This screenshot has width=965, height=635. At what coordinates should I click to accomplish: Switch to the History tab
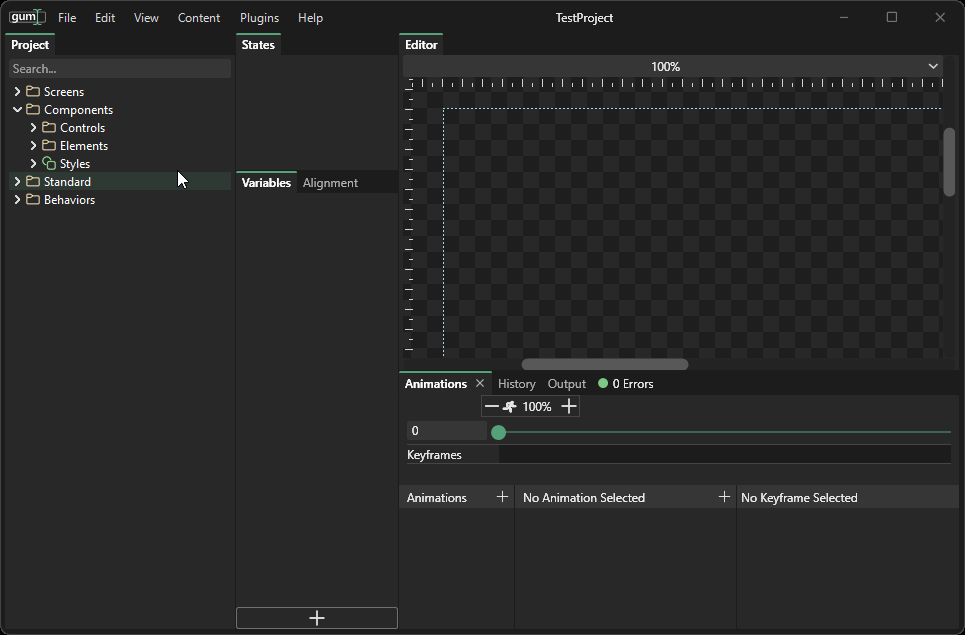coord(516,384)
